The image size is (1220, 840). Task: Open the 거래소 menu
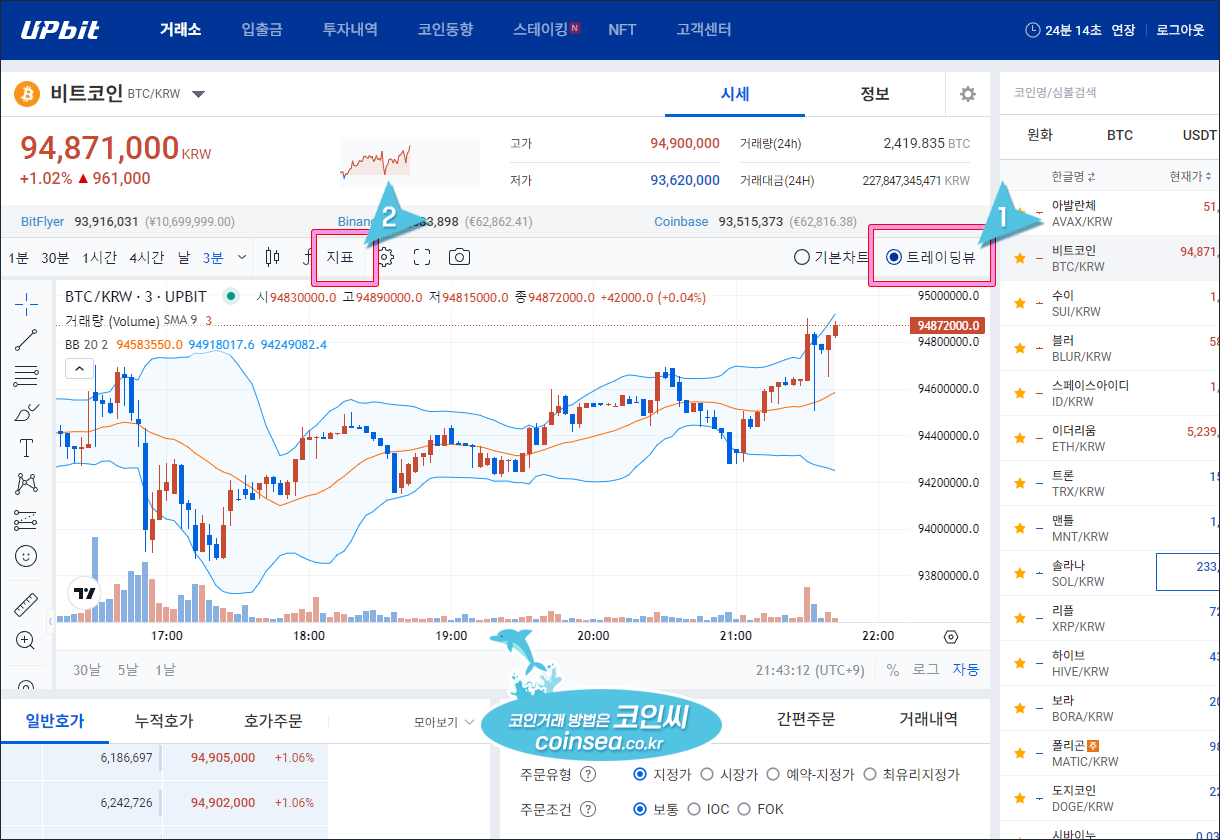pos(181,29)
